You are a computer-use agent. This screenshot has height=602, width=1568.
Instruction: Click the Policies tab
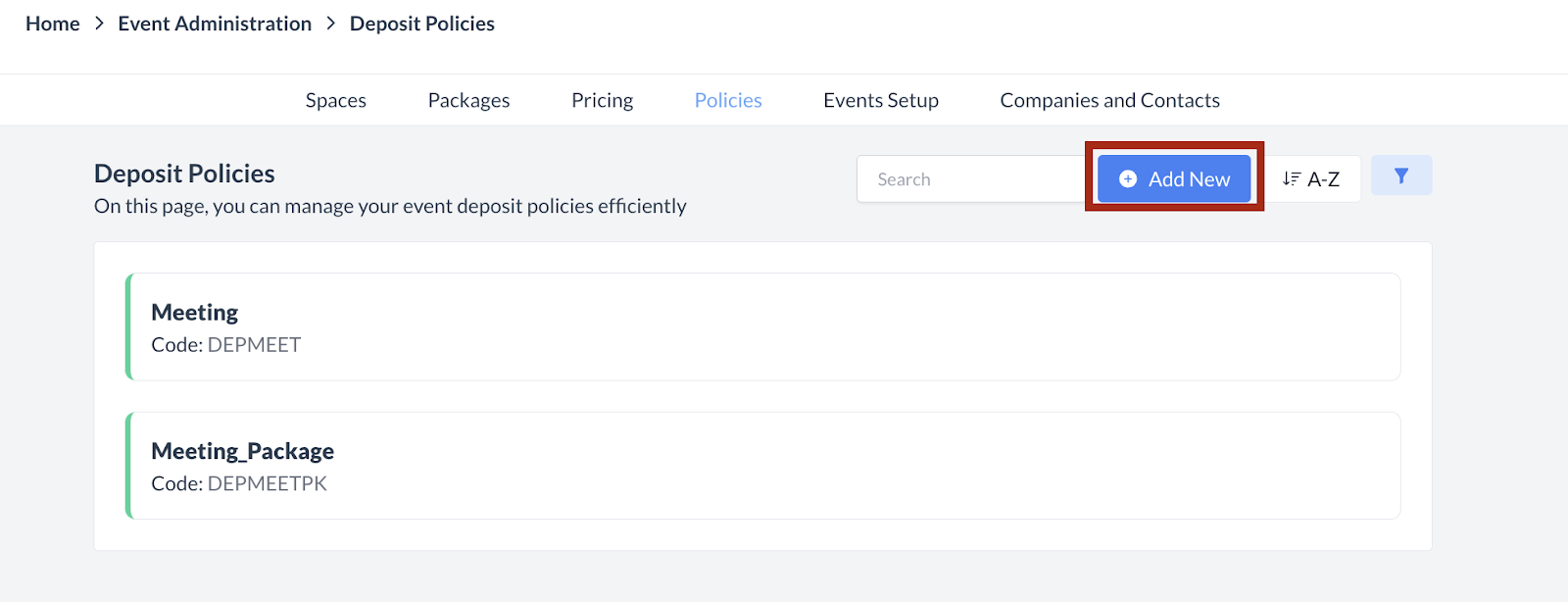click(727, 100)
